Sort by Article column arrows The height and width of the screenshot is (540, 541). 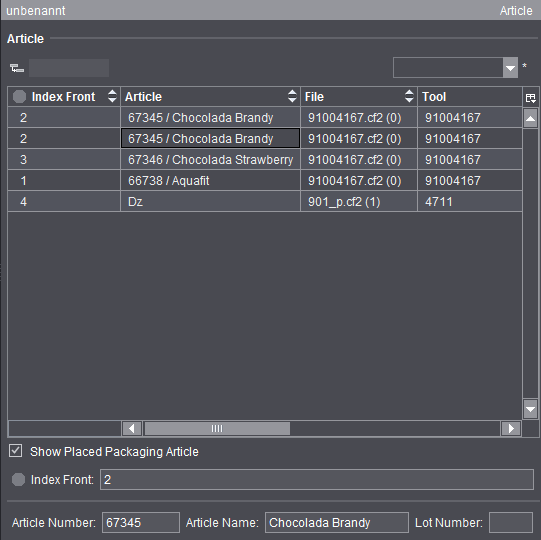(x=292, y=96)
